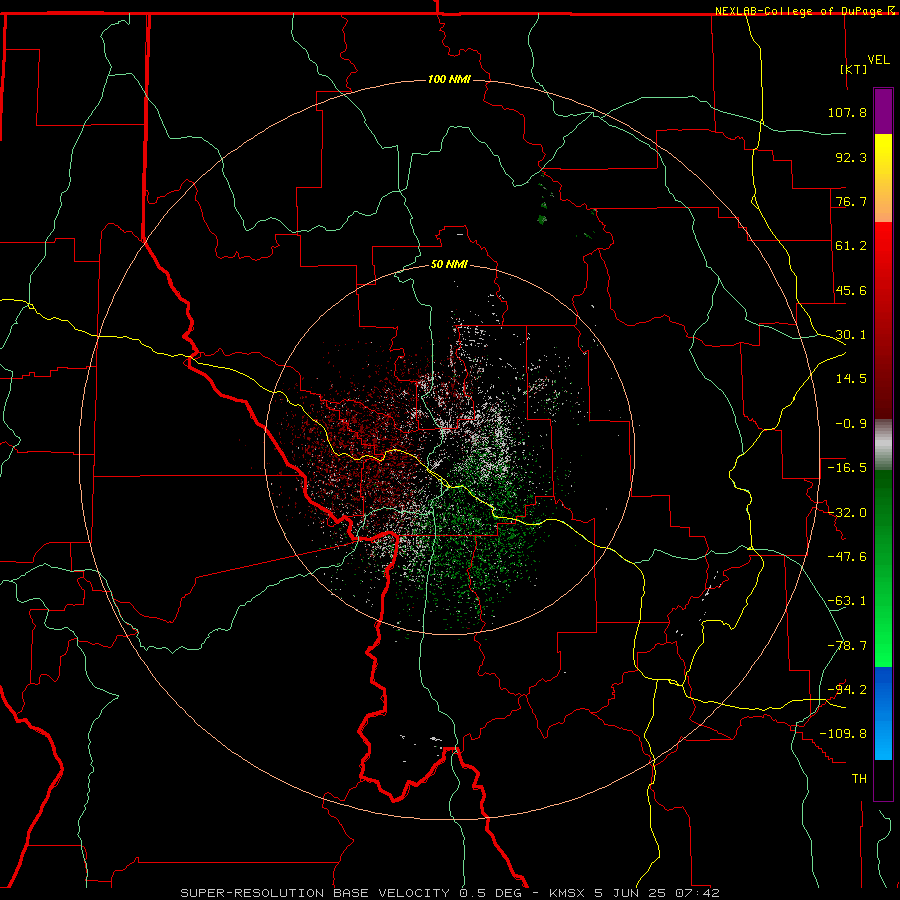This screenshot has width=900, height=900.
Task: Click the -63.1 legend value
Action: pos(847,601)
